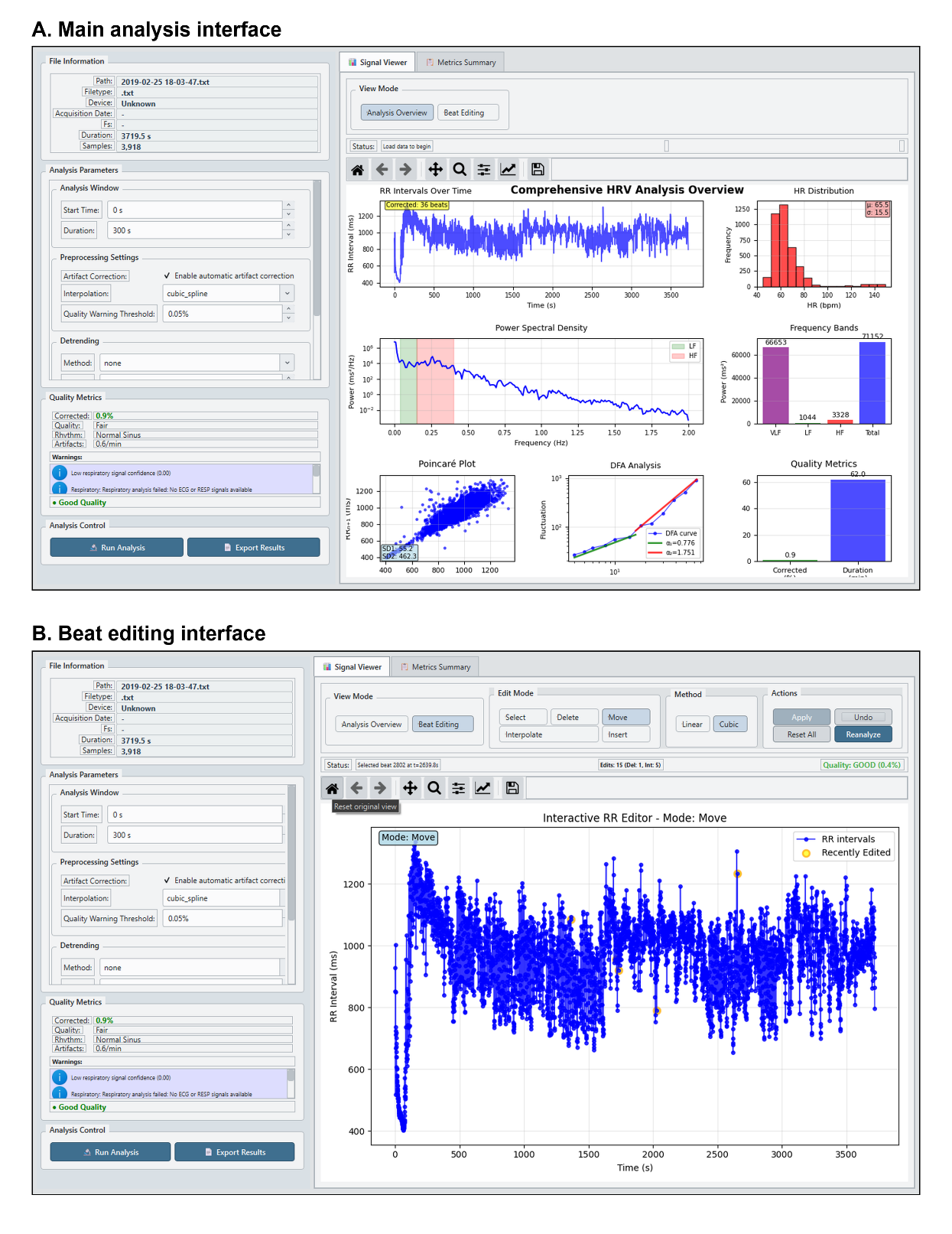This screenshot has width=952, height=1234.
Task: Increase Start Time stepper arrow in main analysis interface
Action: [x=288, y=205]
